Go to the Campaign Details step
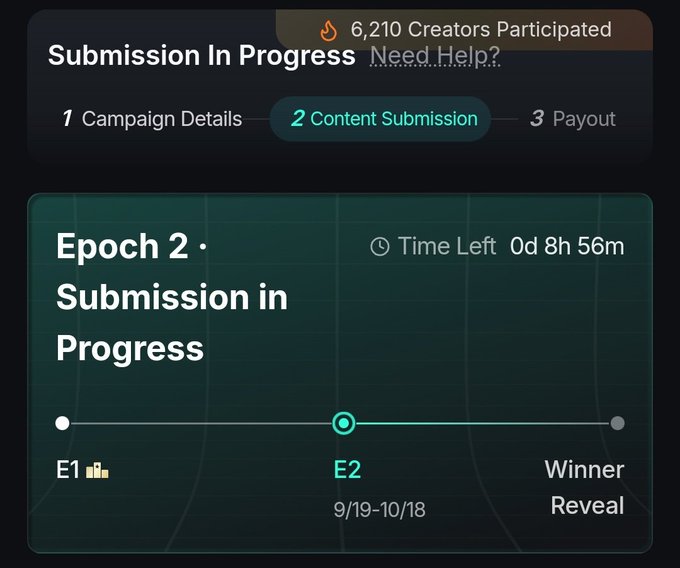680x568 pixels. click(x=152, y=119)
